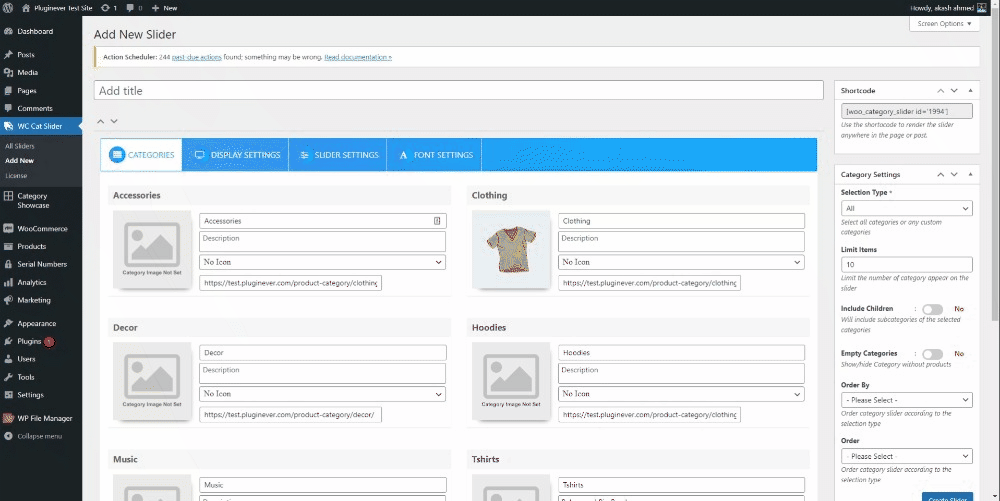Click the Appearance brush icon
This screenshot has height=501, width=1000.
coord(8,323)
